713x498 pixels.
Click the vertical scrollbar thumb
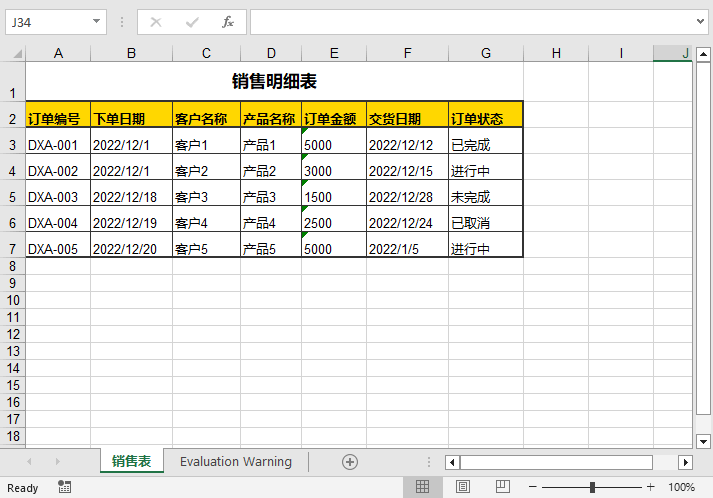[703, 238]
